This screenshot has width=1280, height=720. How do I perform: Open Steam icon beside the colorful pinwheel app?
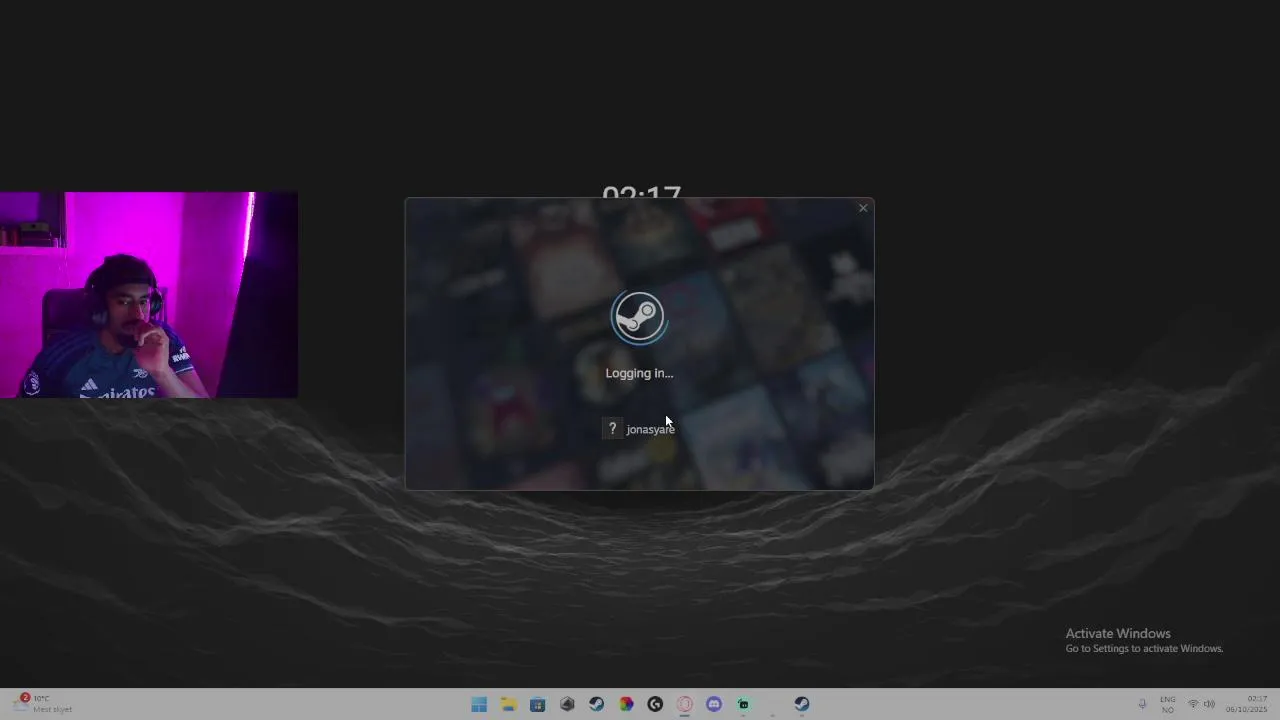tap(596, 704)
